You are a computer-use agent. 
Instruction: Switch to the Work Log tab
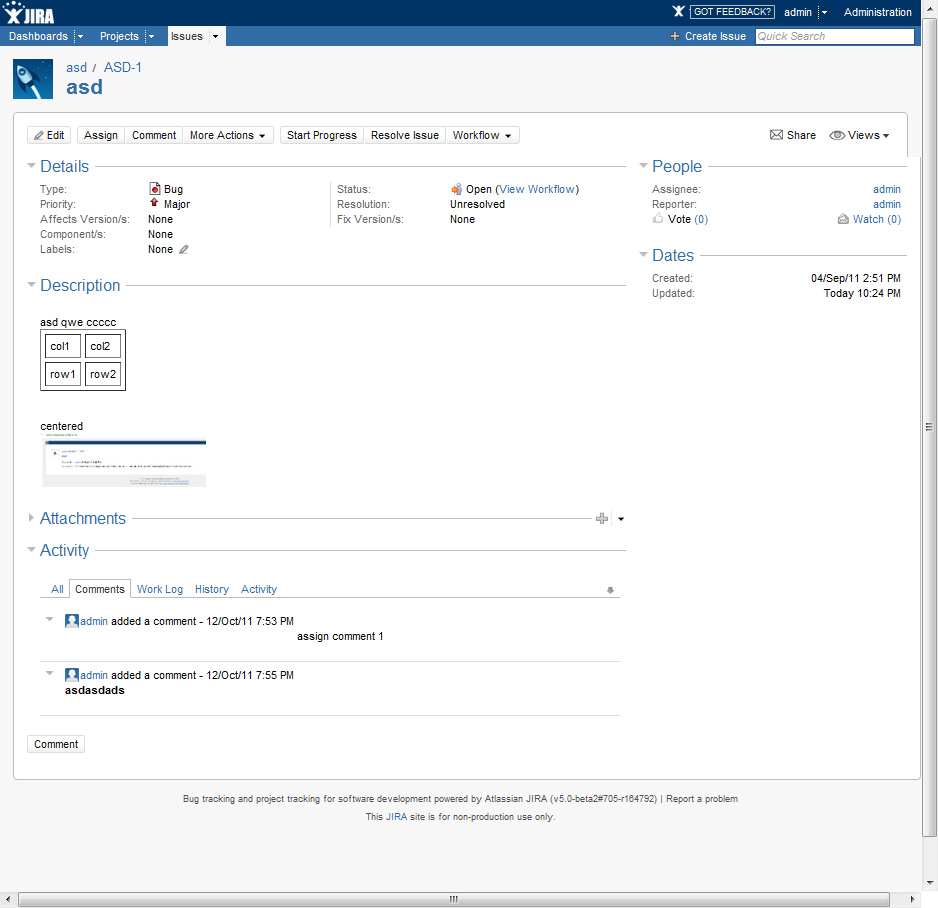160,589
